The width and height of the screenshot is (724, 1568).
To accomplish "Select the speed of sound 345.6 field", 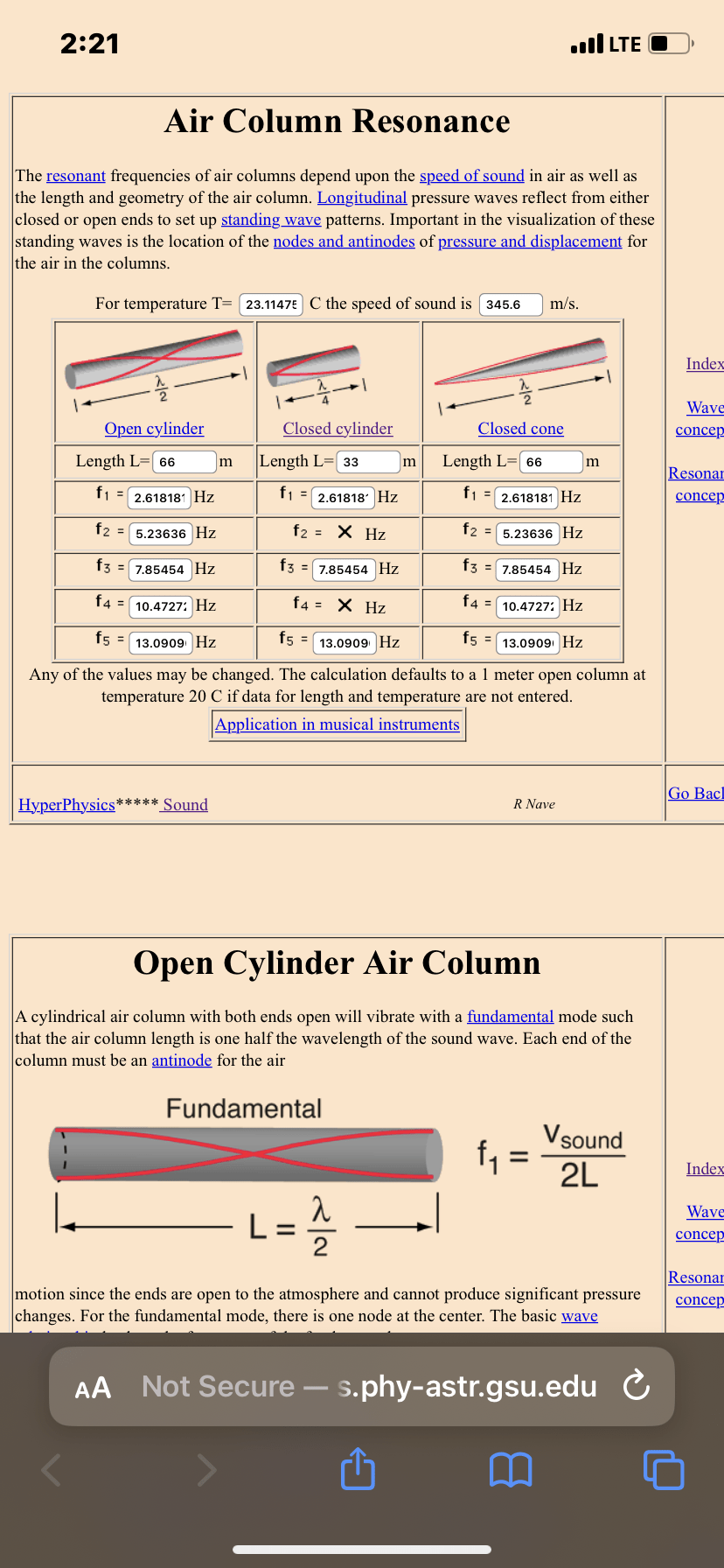I will tap(512, 304).
